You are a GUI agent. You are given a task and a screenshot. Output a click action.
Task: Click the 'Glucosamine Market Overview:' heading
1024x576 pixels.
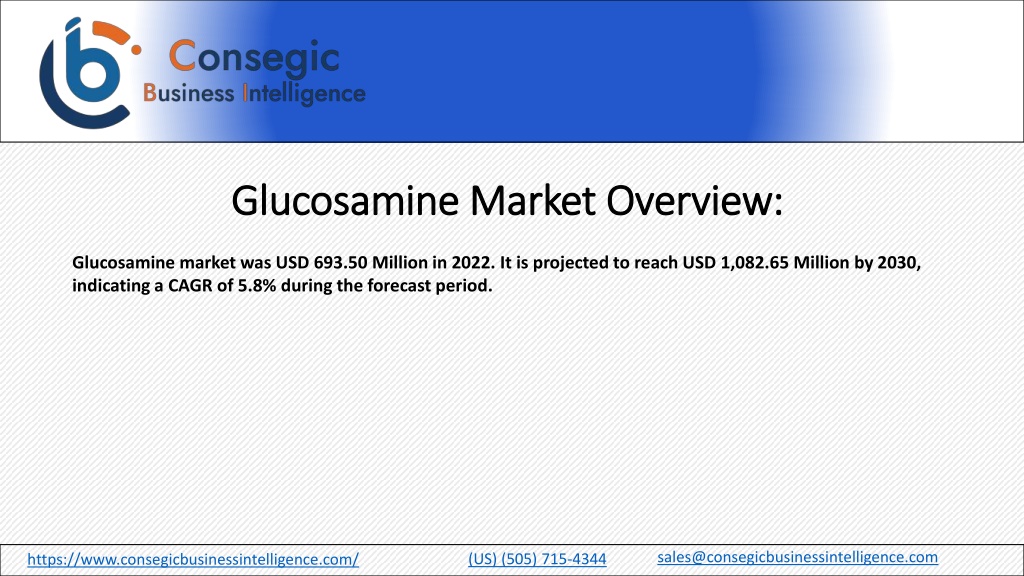(507, 200)
